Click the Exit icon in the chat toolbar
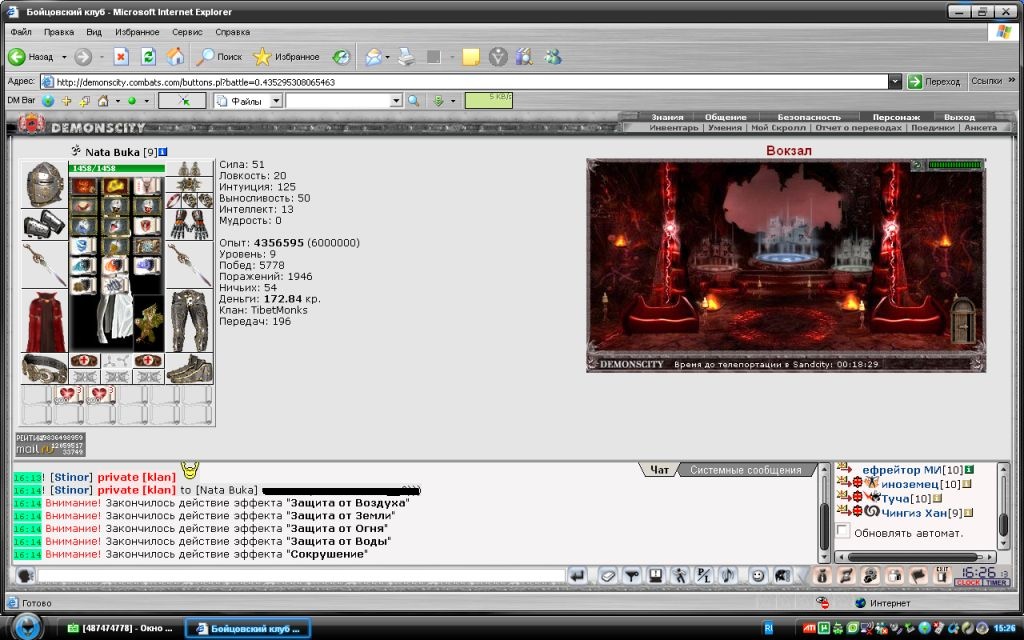 [x=941, y=576]
